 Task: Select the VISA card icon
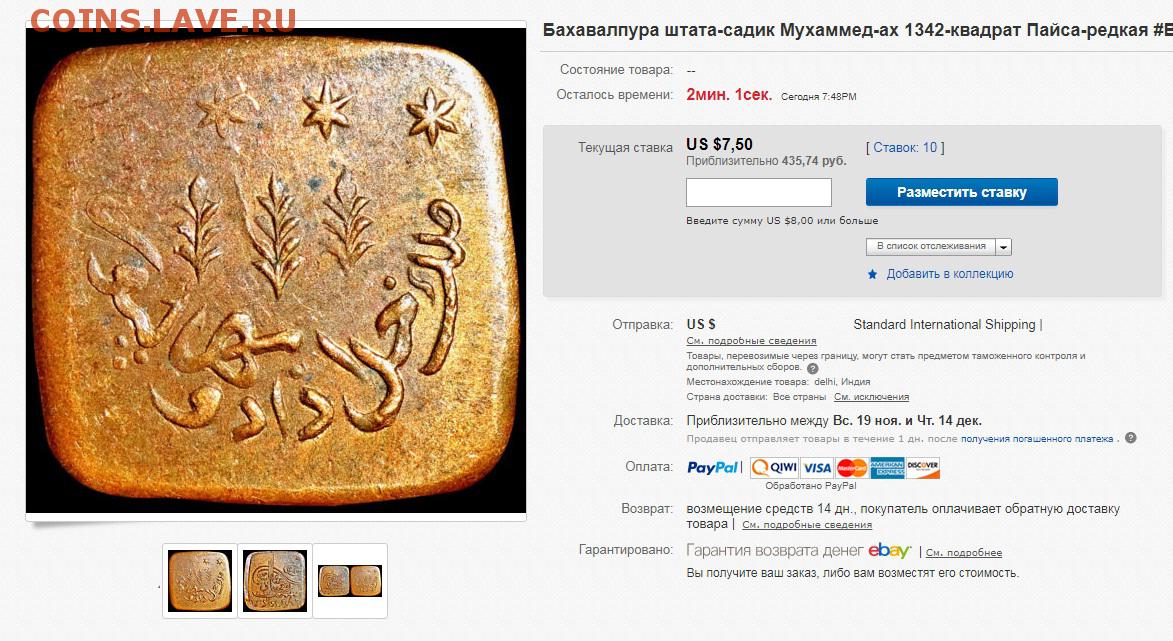tap(817, 467)
